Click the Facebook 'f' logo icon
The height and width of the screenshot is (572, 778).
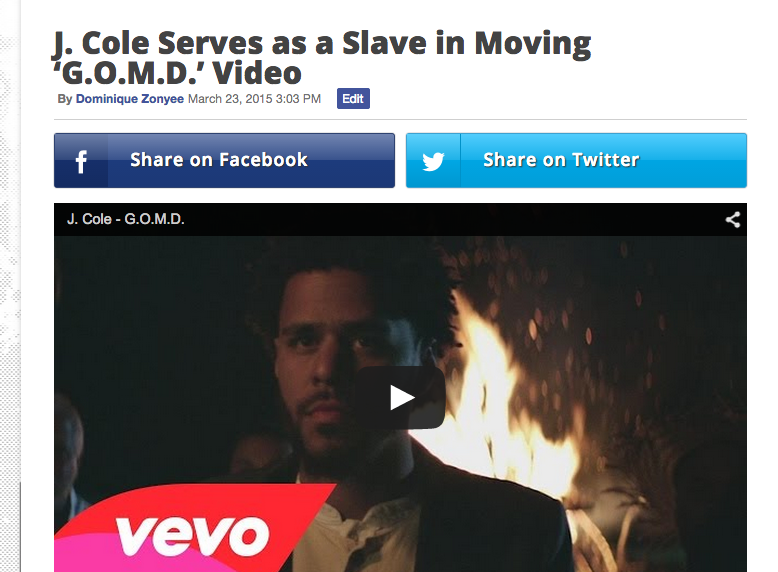pos(81,161)
